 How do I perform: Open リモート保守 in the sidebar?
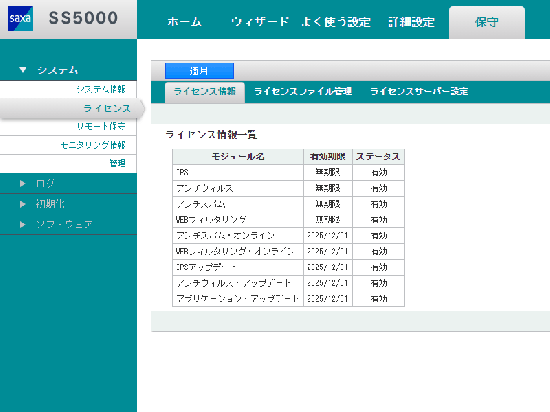101,126
